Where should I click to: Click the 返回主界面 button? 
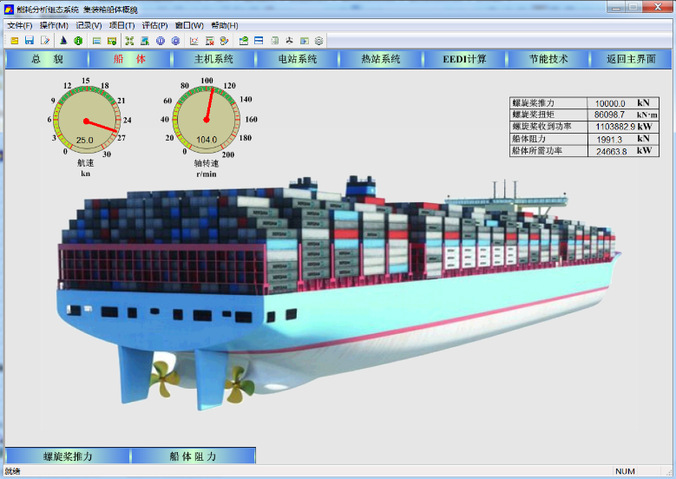coord(630,59)
